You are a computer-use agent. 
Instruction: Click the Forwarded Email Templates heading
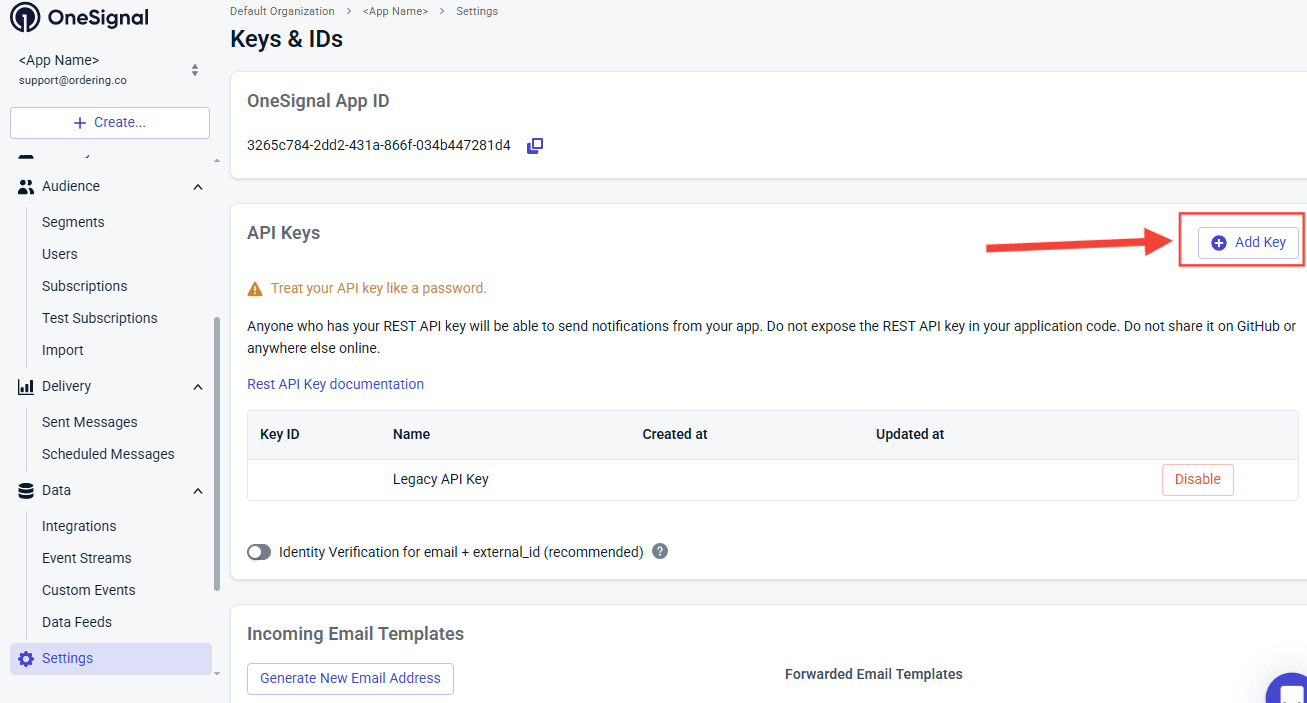[x=874, y=674]
